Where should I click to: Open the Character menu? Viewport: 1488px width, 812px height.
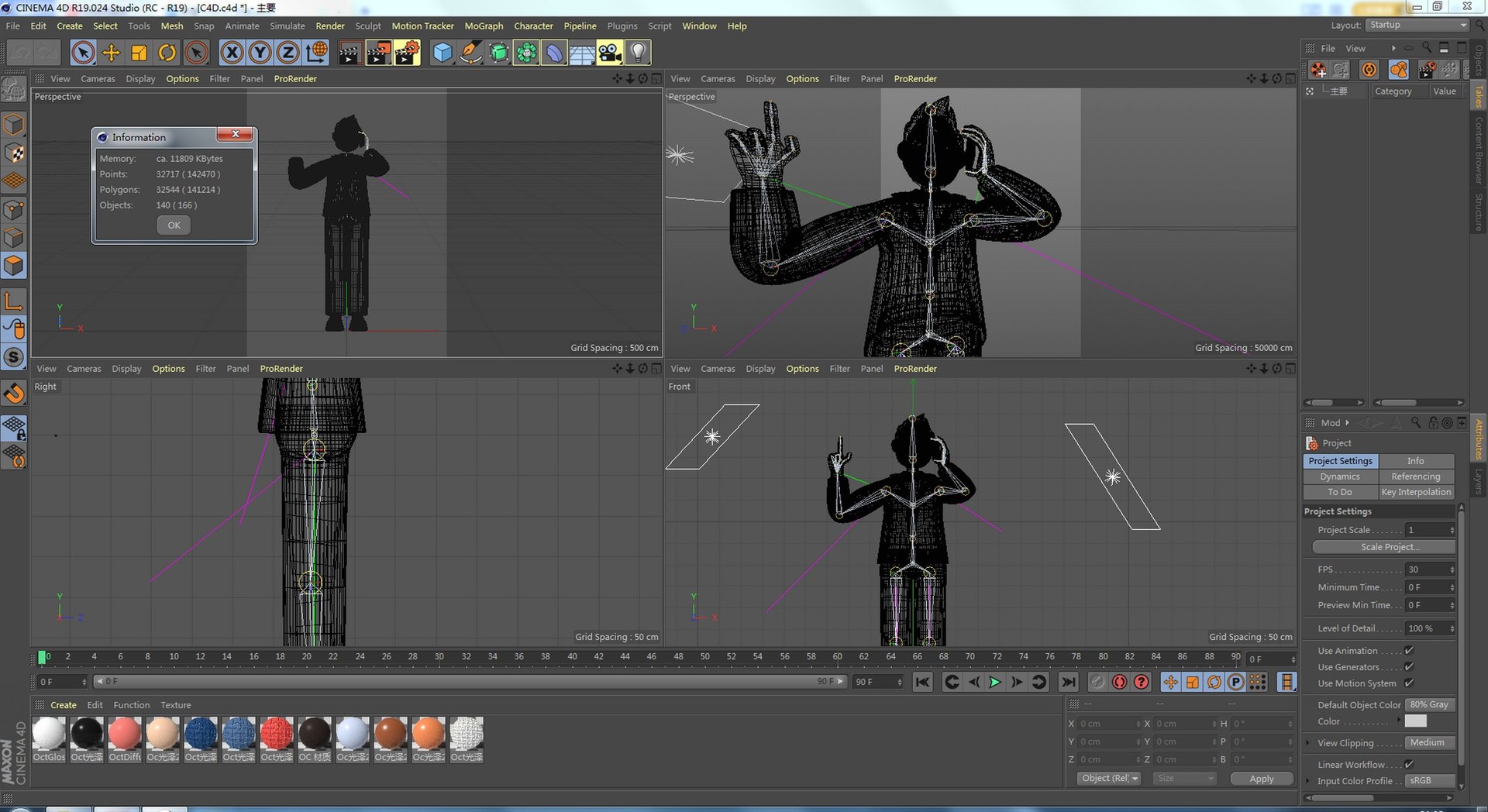tap(533, 26)
